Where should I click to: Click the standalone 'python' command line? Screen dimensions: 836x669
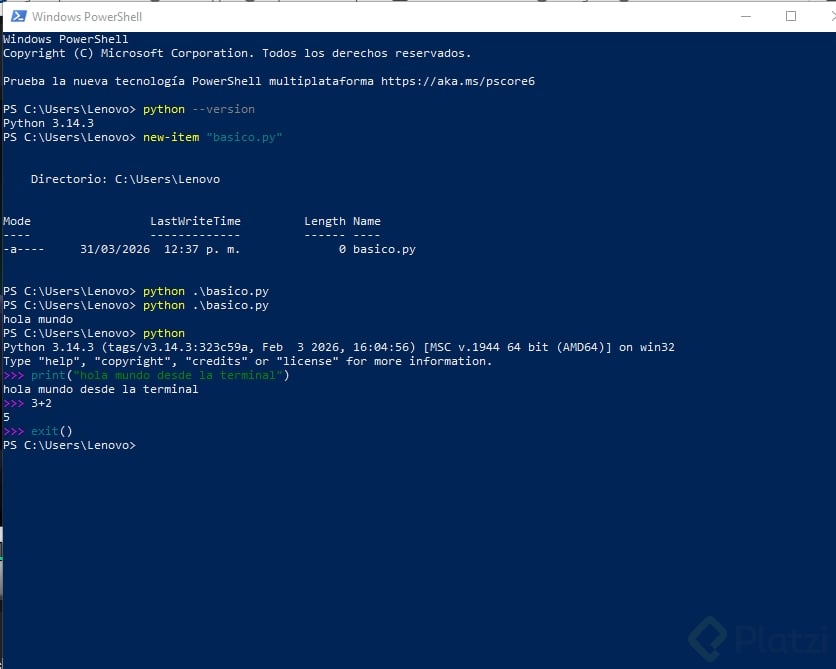pos(94,333)
